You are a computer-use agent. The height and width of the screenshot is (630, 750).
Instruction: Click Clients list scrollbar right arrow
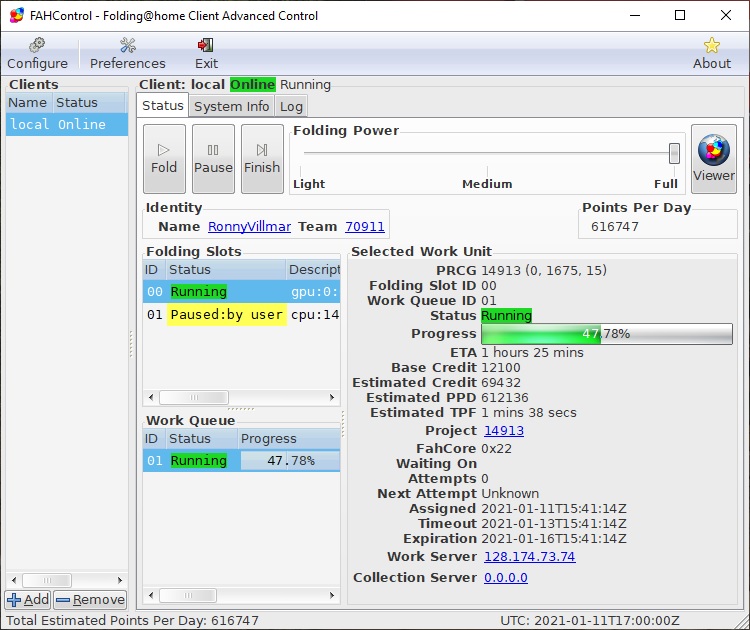(x=120, y=580)
